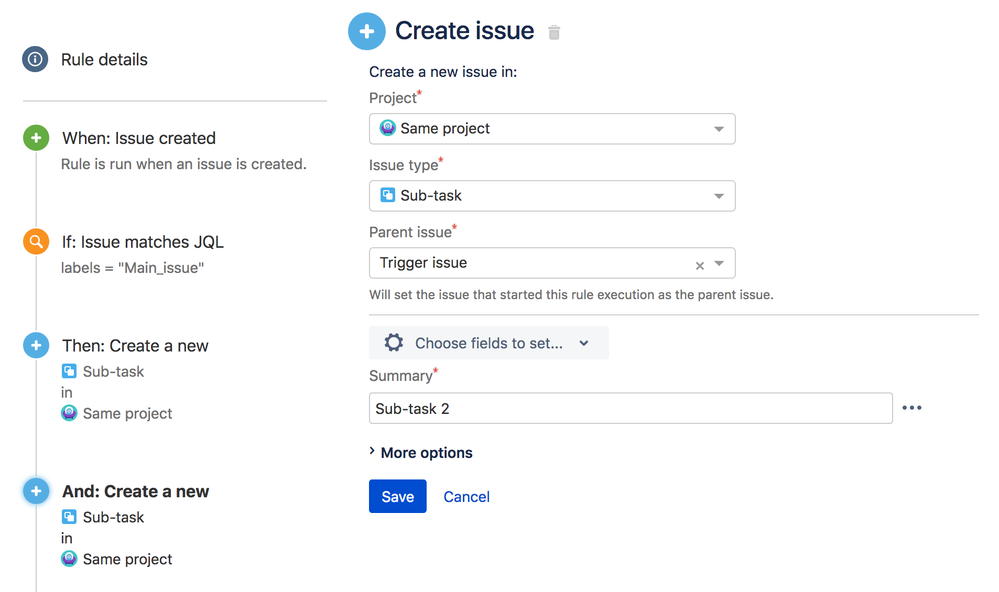The image size is (999, 592).
Task: Clear Trigger issue using the x icon
Action: [x=699, y=262]
